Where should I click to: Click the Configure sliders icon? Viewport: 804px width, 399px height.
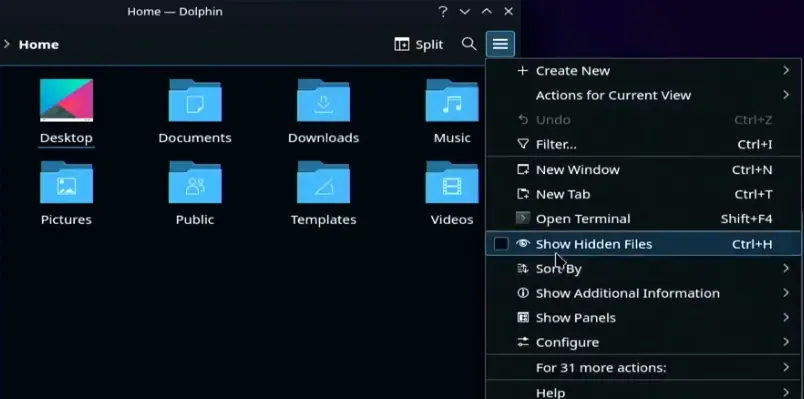point(522,342)
